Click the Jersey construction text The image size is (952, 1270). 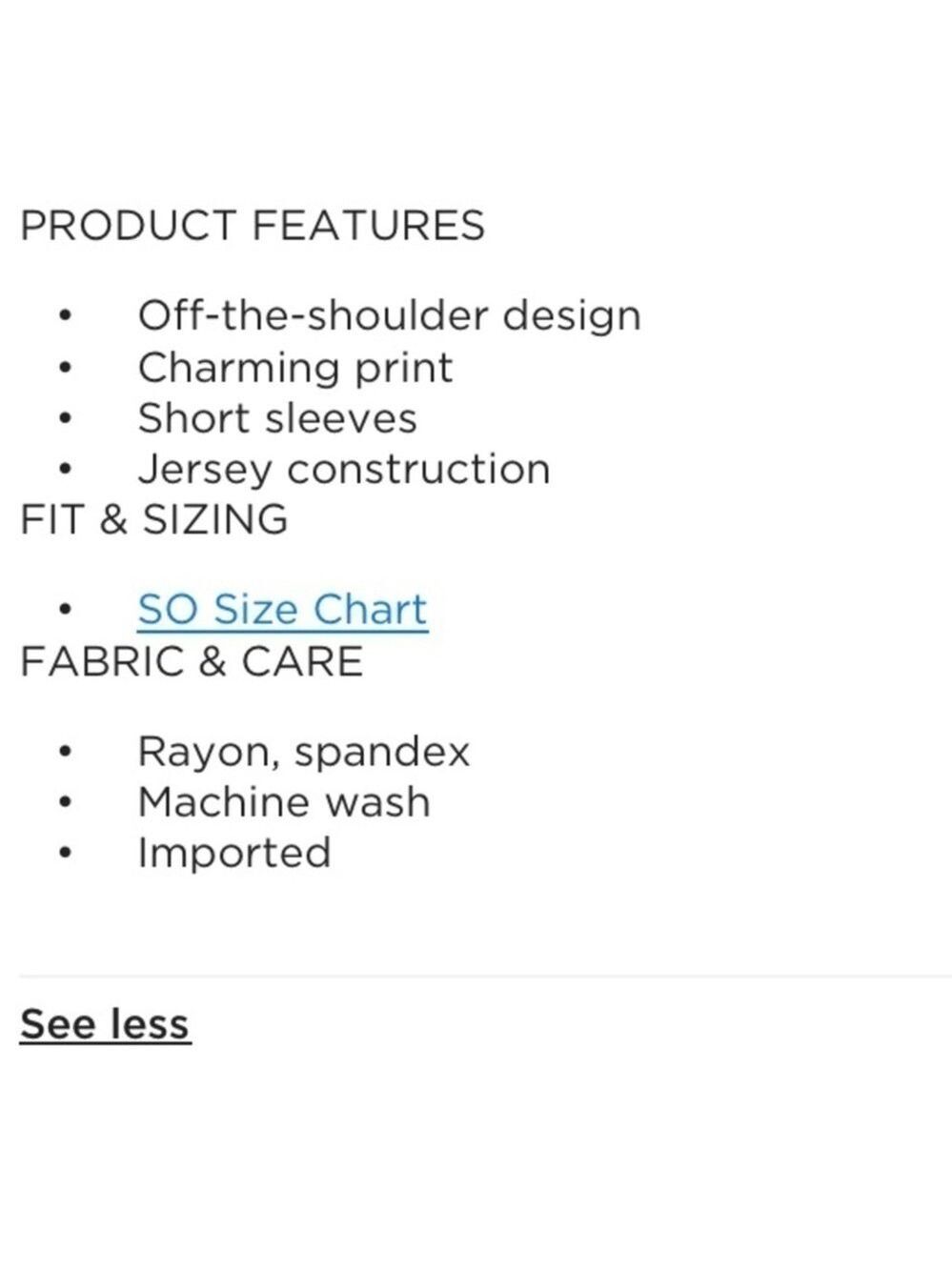(x=344, y=469)
